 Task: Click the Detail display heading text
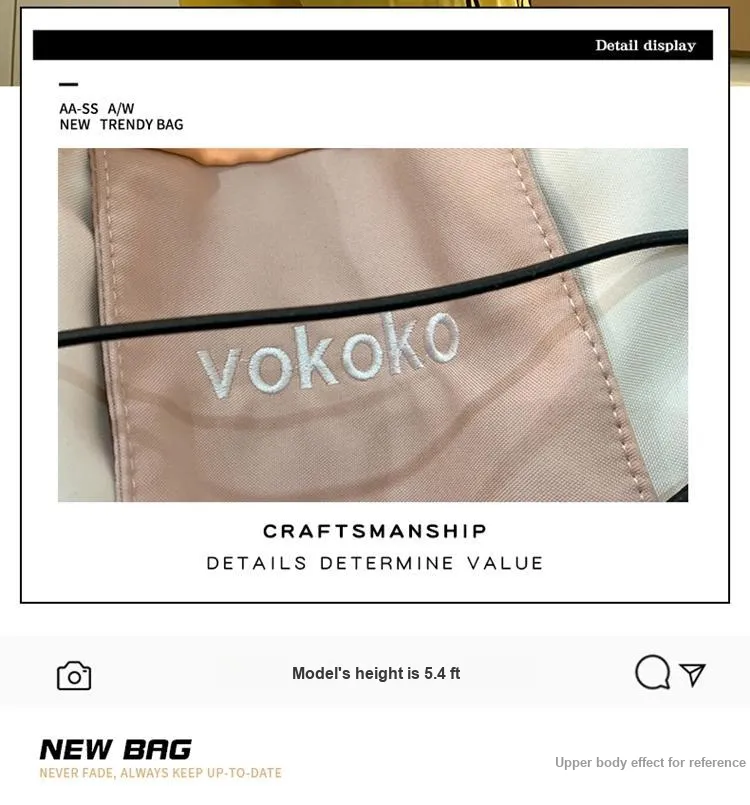pyautogui.click(x=645, y=45)
